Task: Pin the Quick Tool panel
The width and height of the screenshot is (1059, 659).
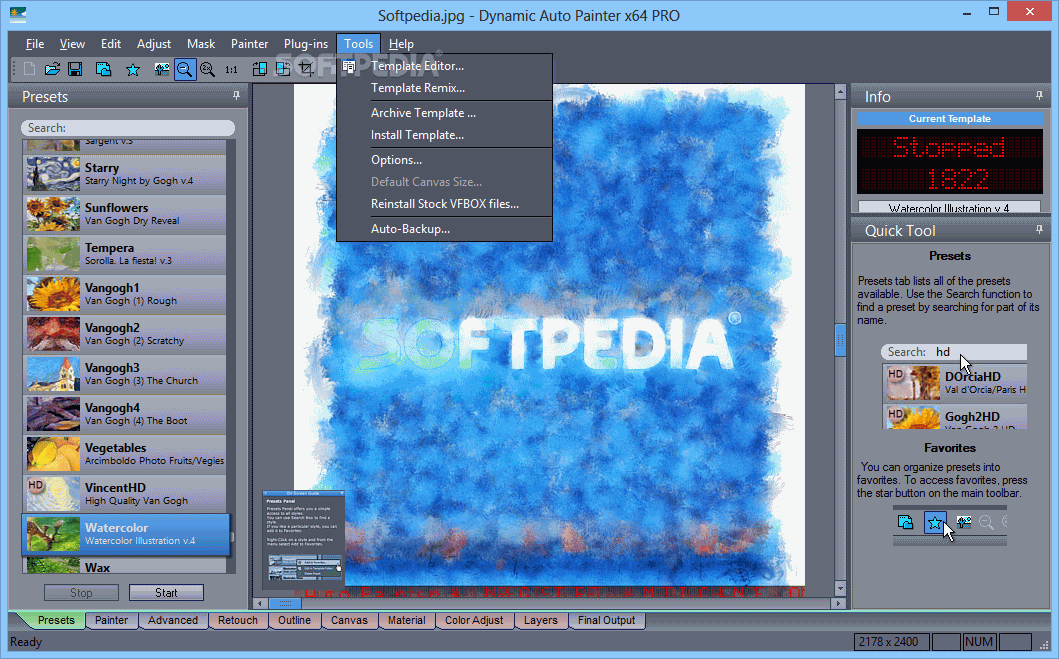Action: click(1039, 230)
